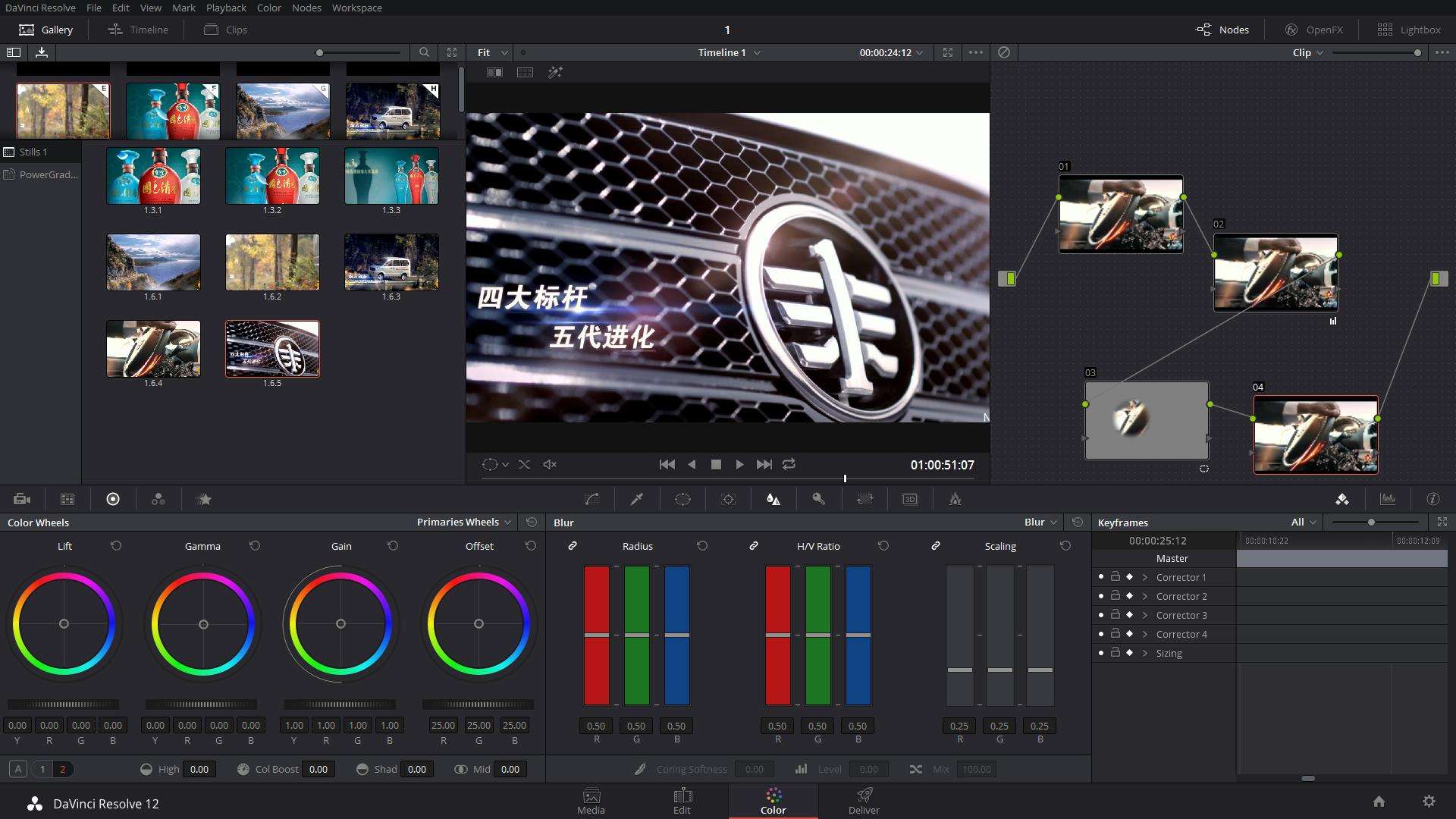Select the Qualifier eyedropper palette
Image resolution: width=1456 pixels, height=819 pixels.
(x=637, y=499)
